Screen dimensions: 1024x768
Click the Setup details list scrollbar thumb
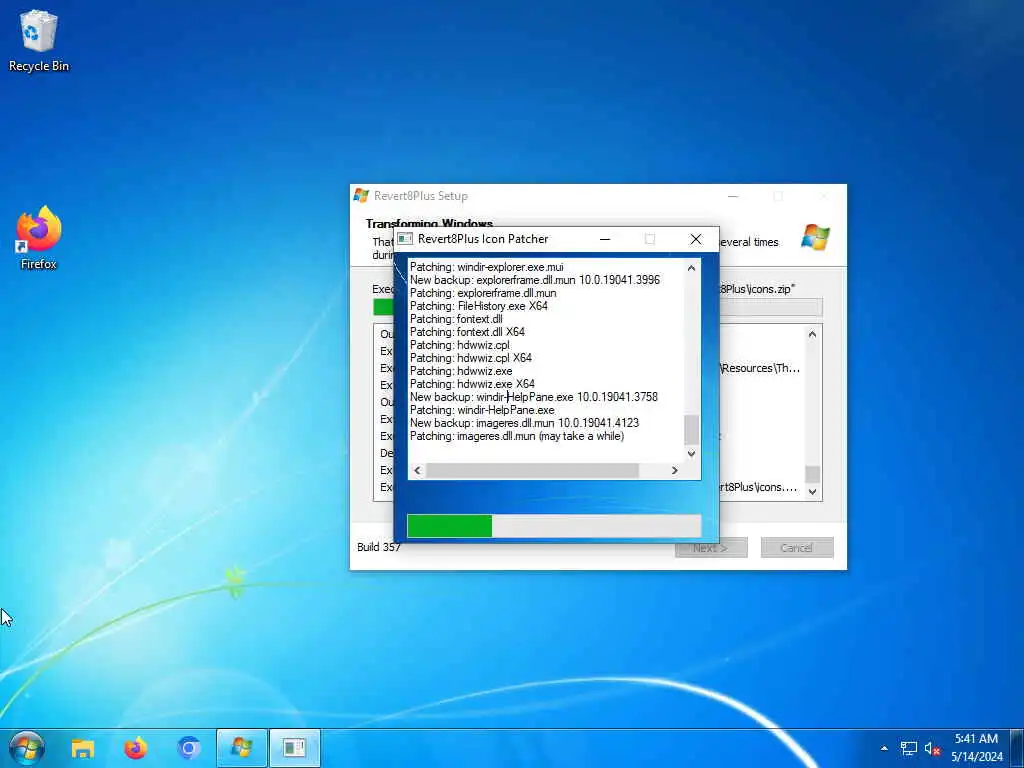coord(812,473)
